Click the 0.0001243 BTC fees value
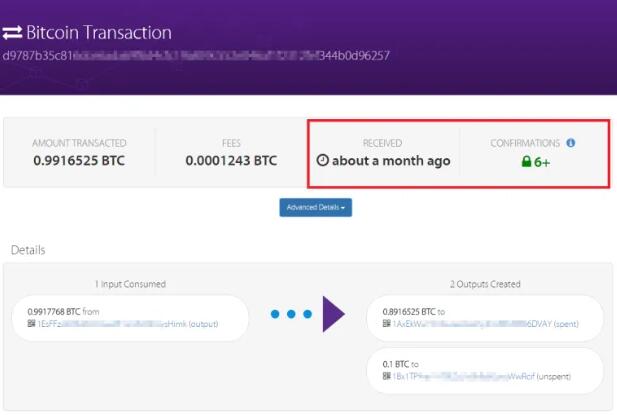Screen dimensions: 617x415 tap(231, 160)
